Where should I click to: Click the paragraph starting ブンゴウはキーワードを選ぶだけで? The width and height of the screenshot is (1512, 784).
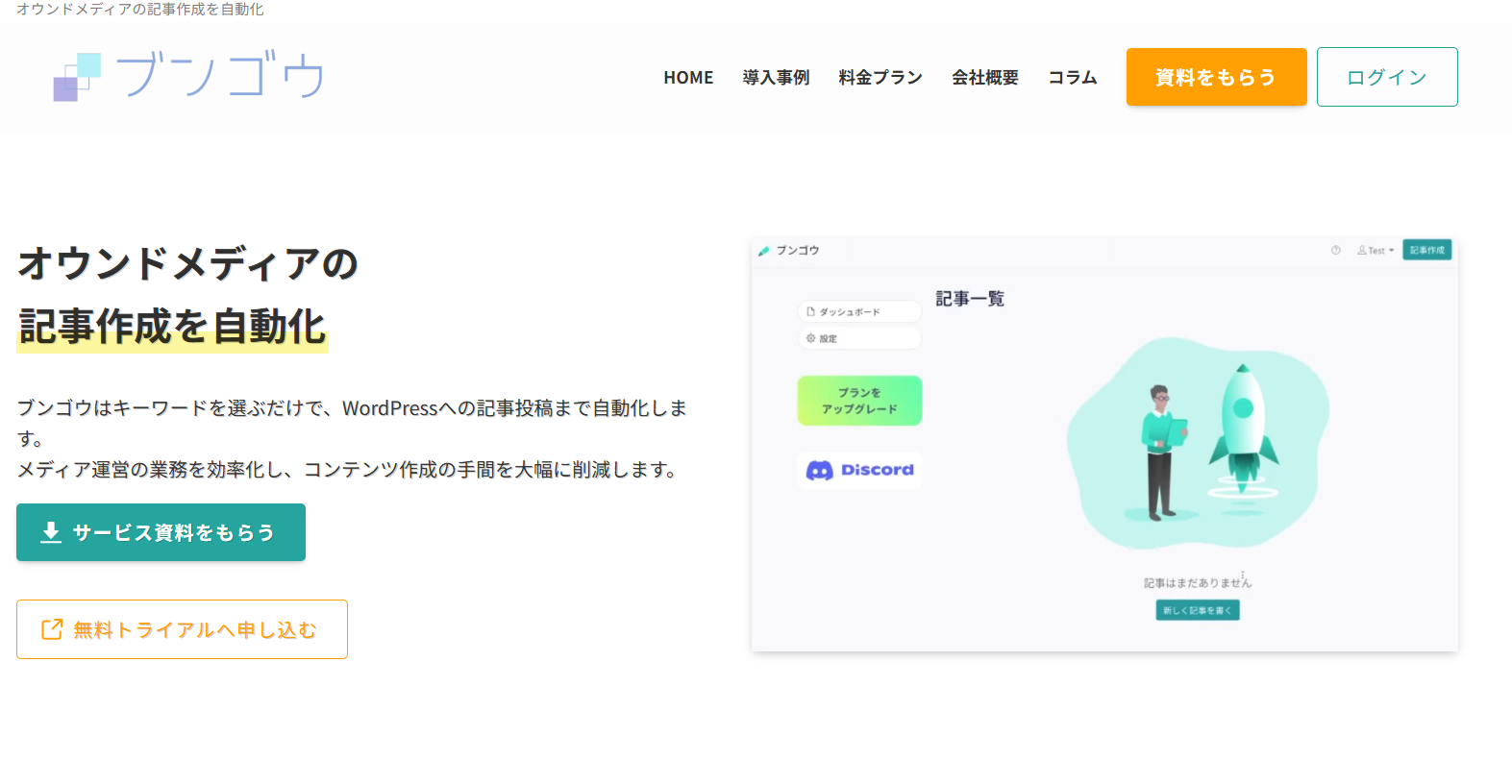pos(353,423)
